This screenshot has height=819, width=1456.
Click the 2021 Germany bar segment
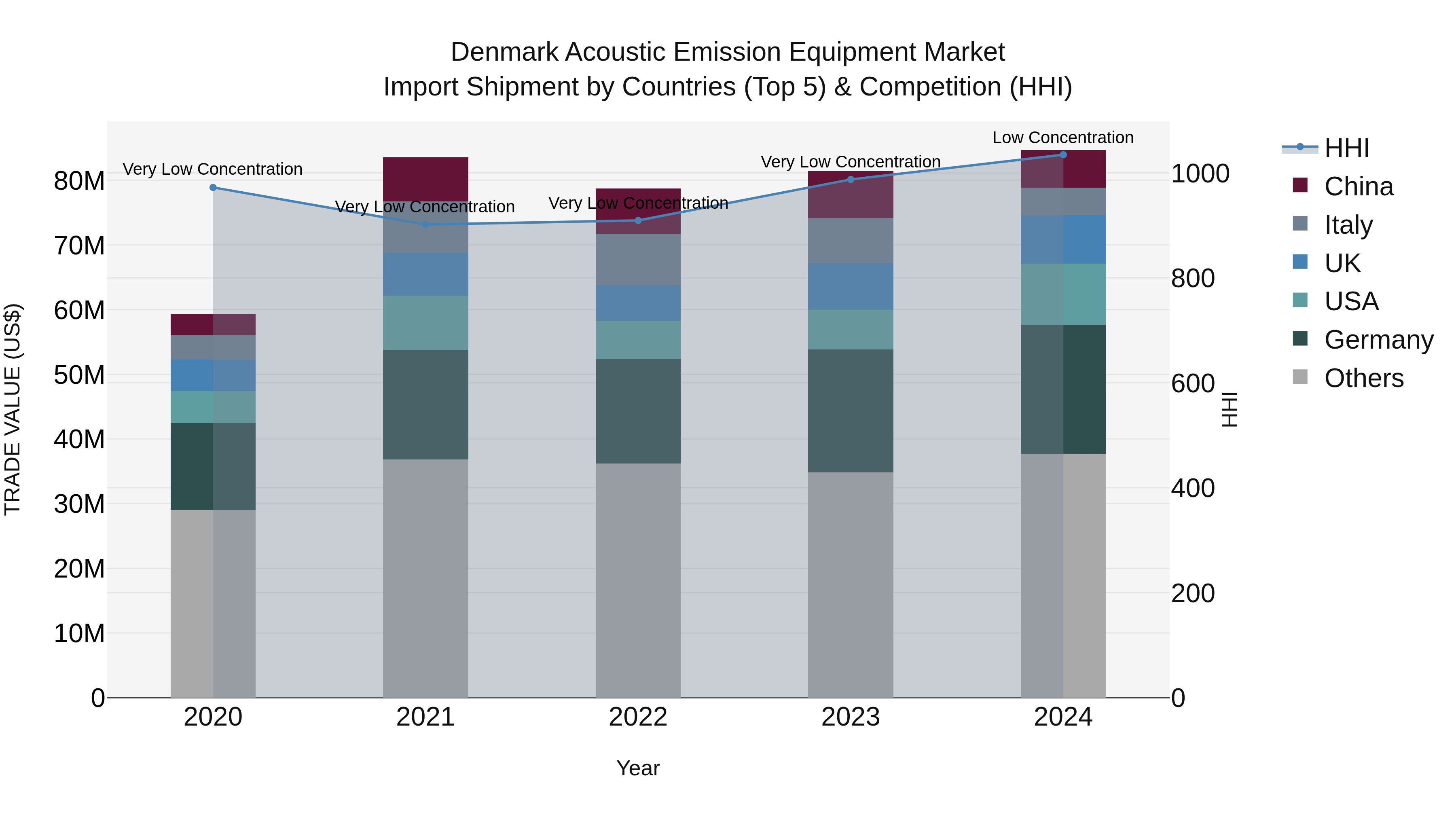[425, 405]
